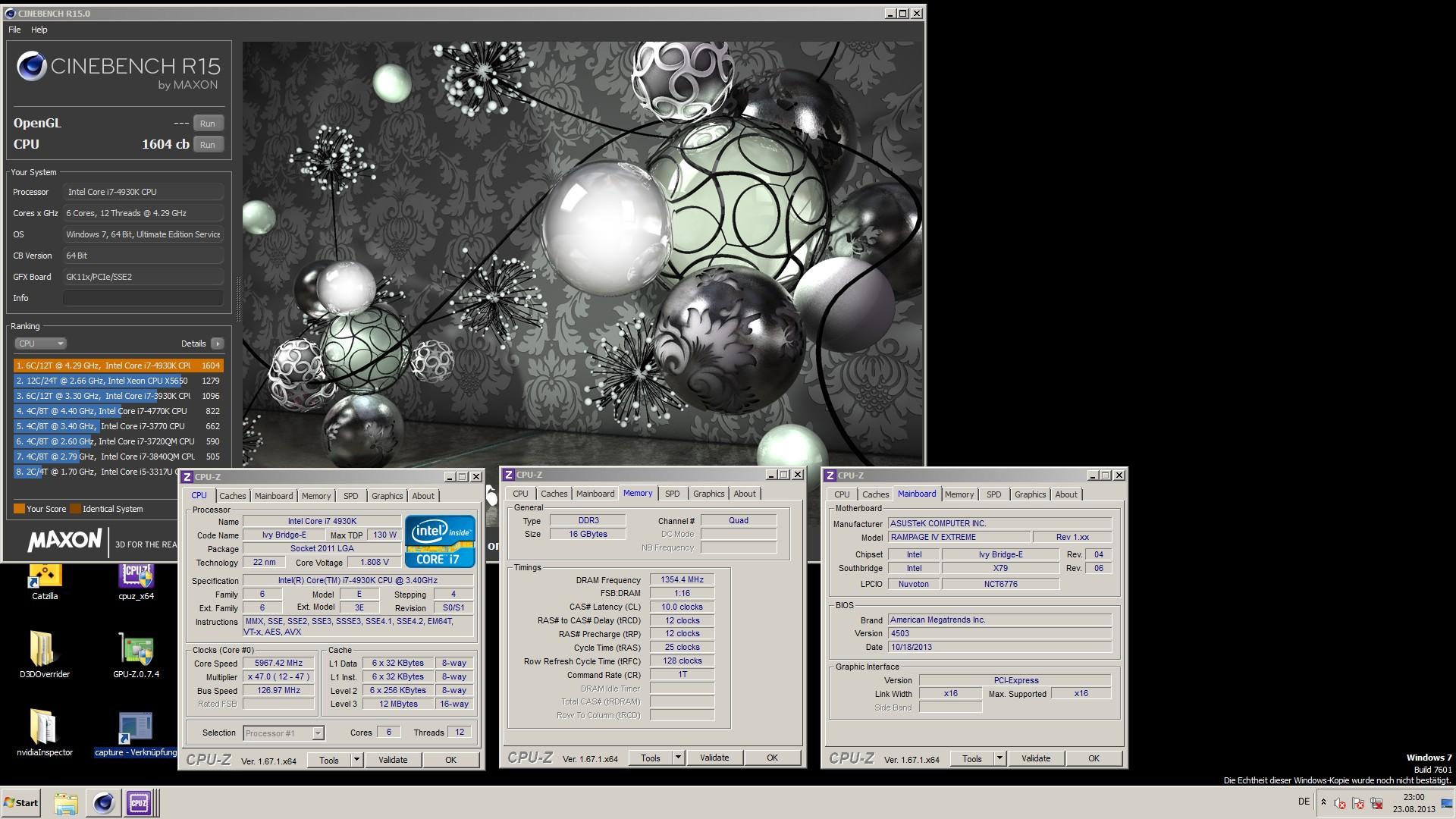Select ranking entry Xeon X5650 1279
The height and width of the screenshot is (819, 1456).
tap(118, 381)
